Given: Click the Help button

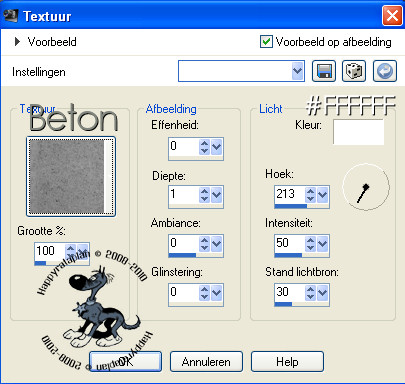Looking at the screenshot, I should [x=287, y=362].
